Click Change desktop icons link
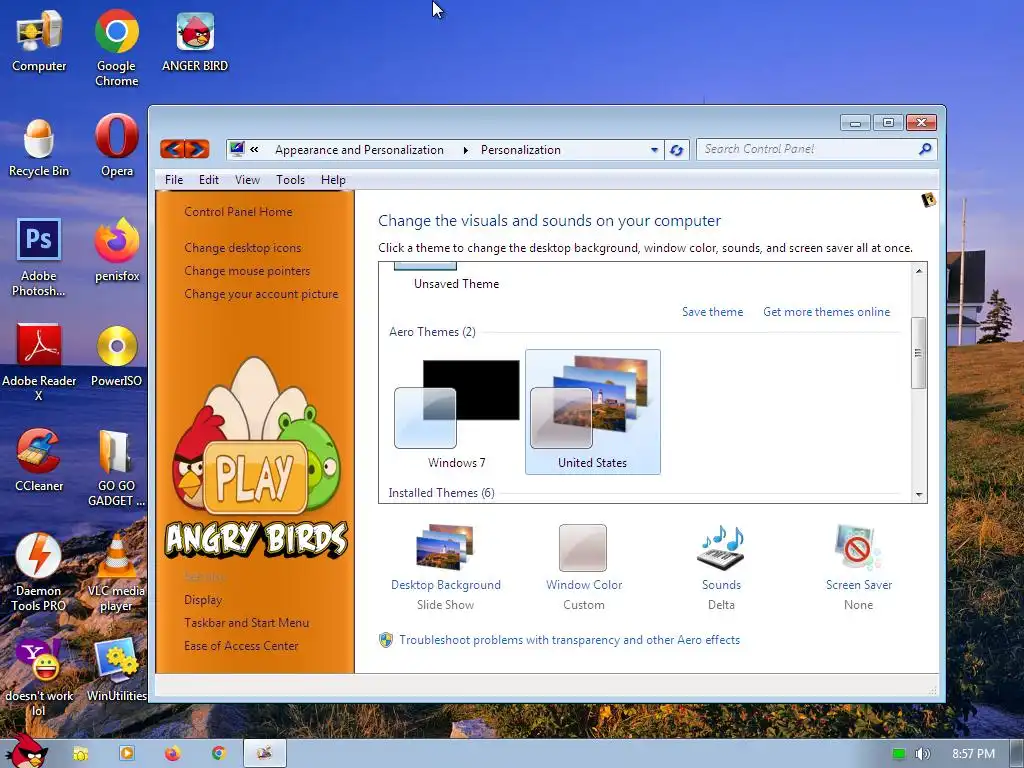1024x768 pixels. click(x=242, y=248)
